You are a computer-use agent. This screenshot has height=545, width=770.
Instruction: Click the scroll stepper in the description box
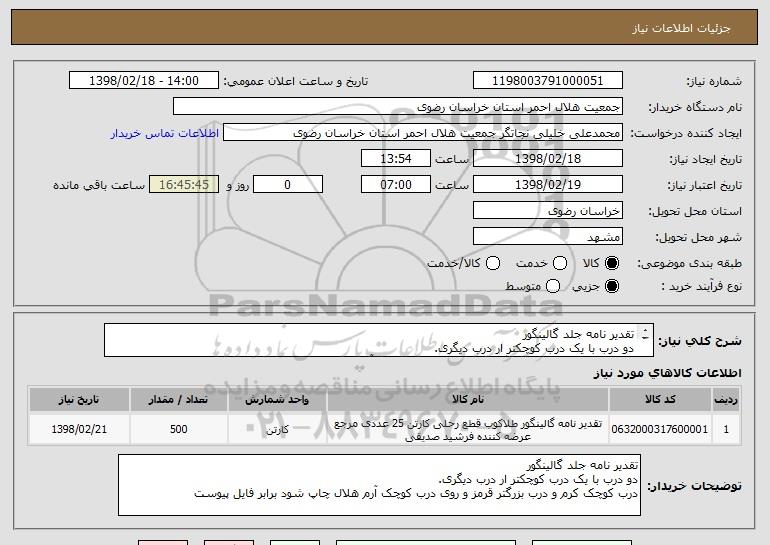pos(645,334)
